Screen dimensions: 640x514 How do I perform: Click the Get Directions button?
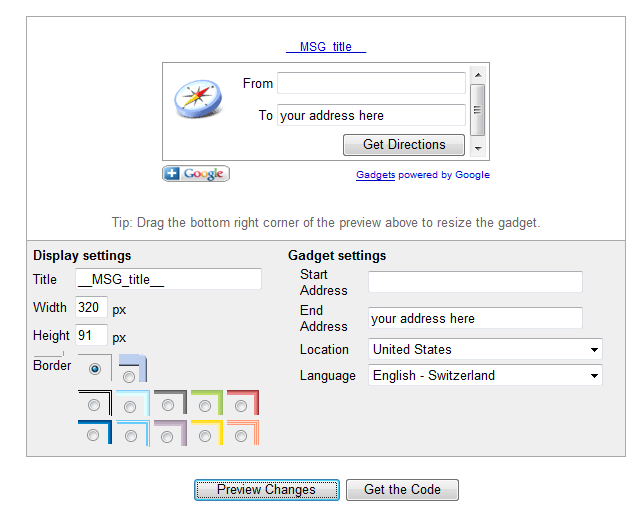tap(404, 145)
